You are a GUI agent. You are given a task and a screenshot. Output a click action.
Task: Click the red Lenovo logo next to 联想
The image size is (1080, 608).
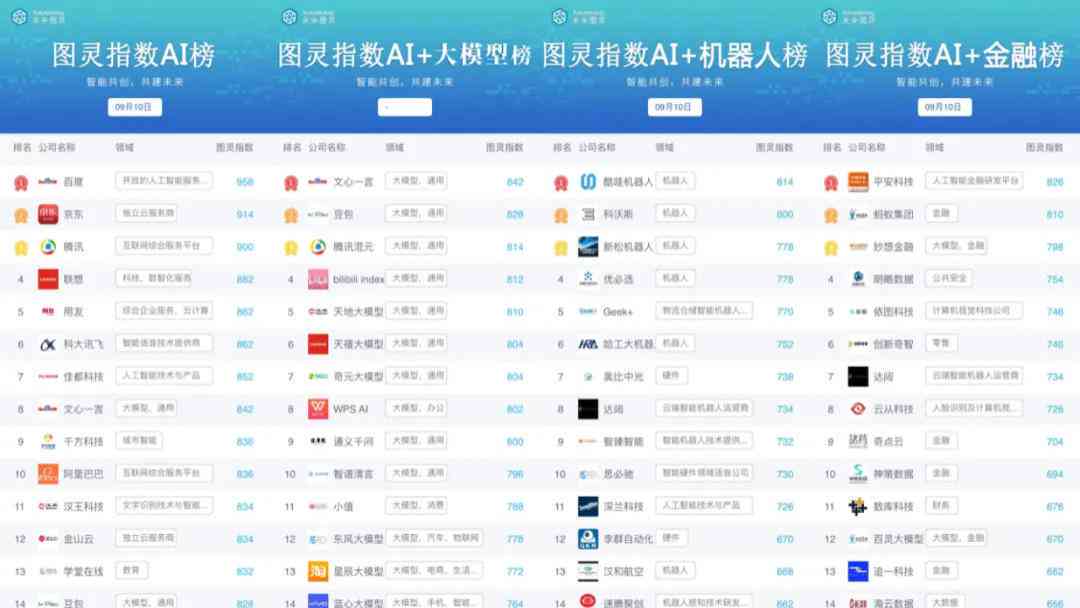(48, 279)
